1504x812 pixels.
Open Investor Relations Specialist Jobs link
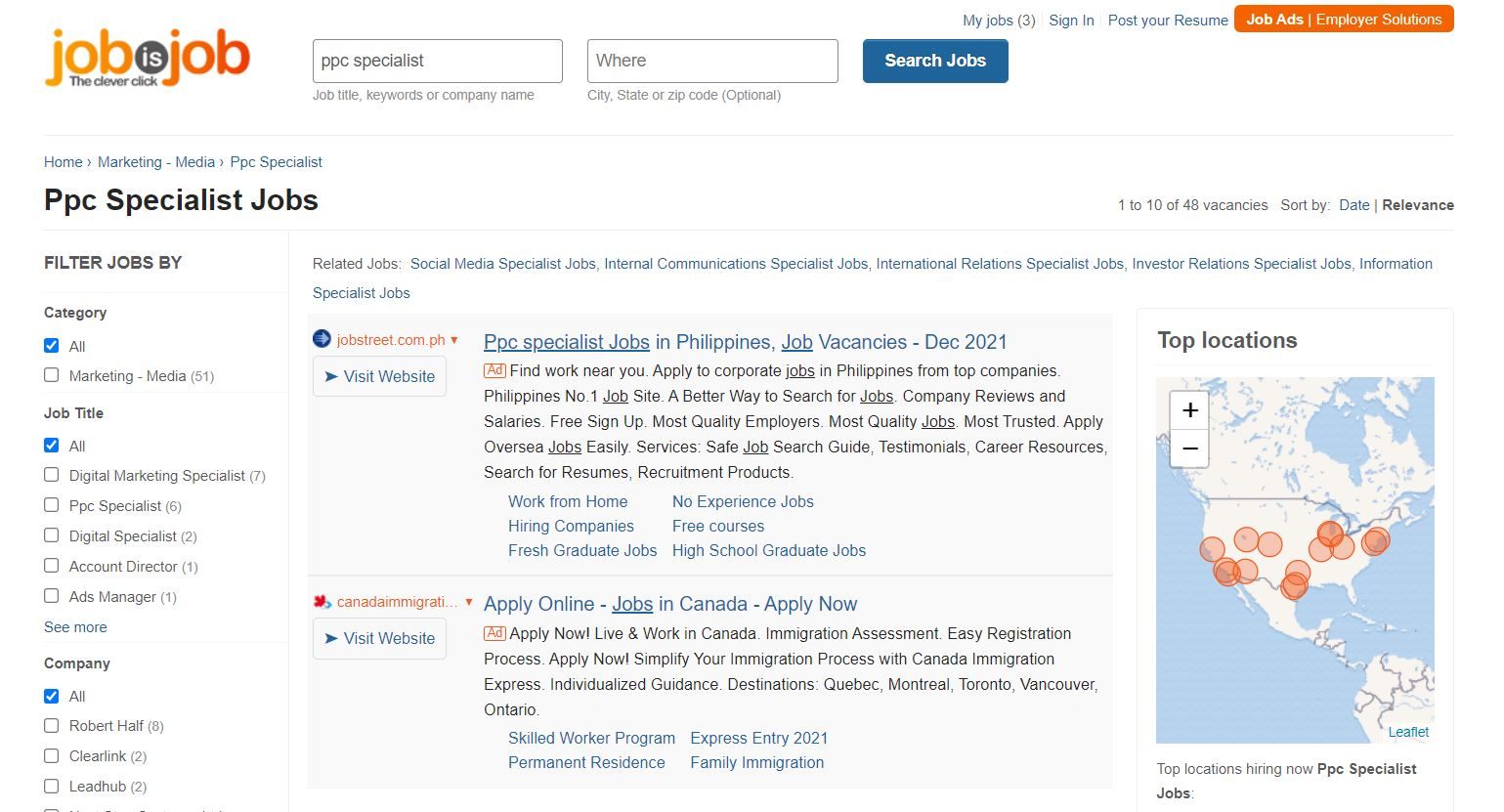(1241, 264)
